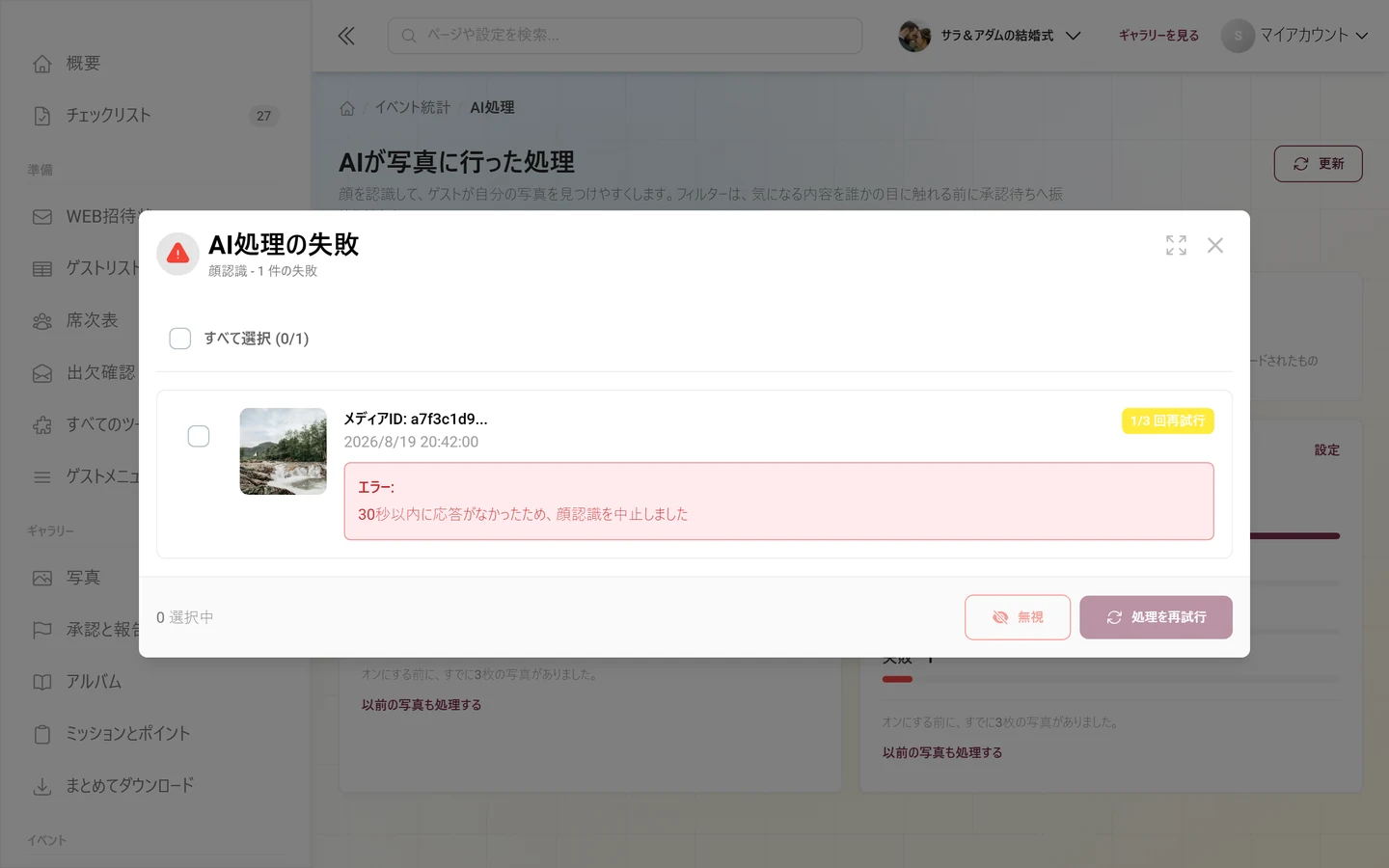The height and width of the screenshot is (868, 1389).
Task: Click the puzzle piece sidebar icon
Action: (42, 425)
